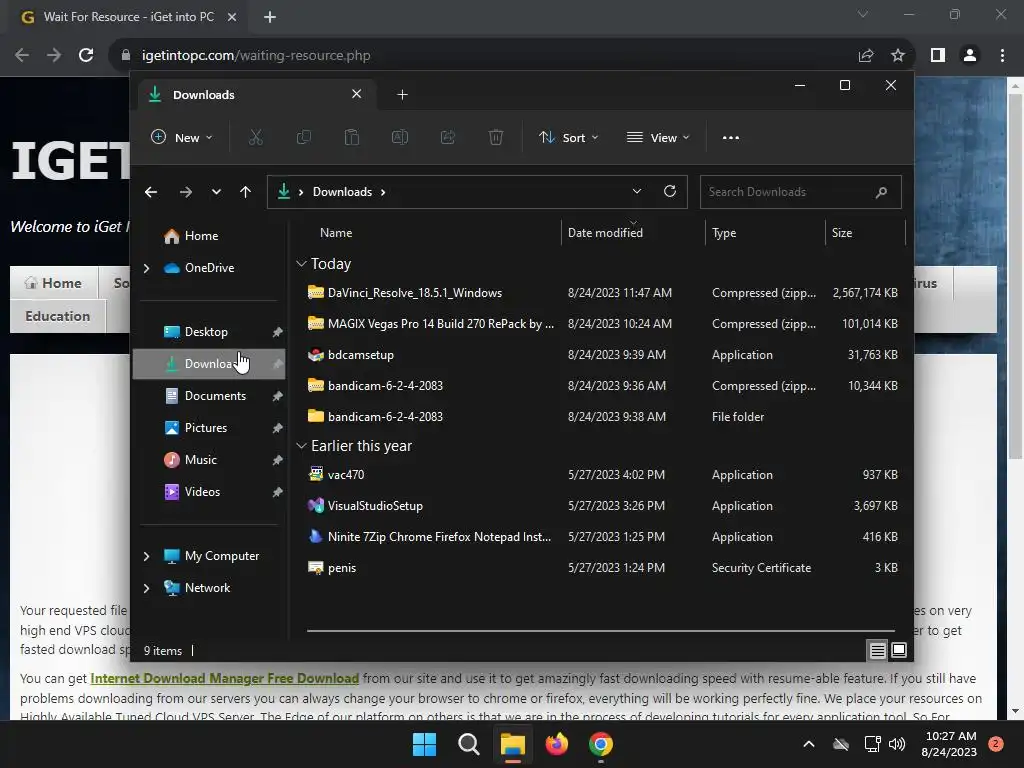Switch to large thumbnails view icon
The width and height of the screenshot is (1024, 768).
pyautogui.click(x=899, y=650)
